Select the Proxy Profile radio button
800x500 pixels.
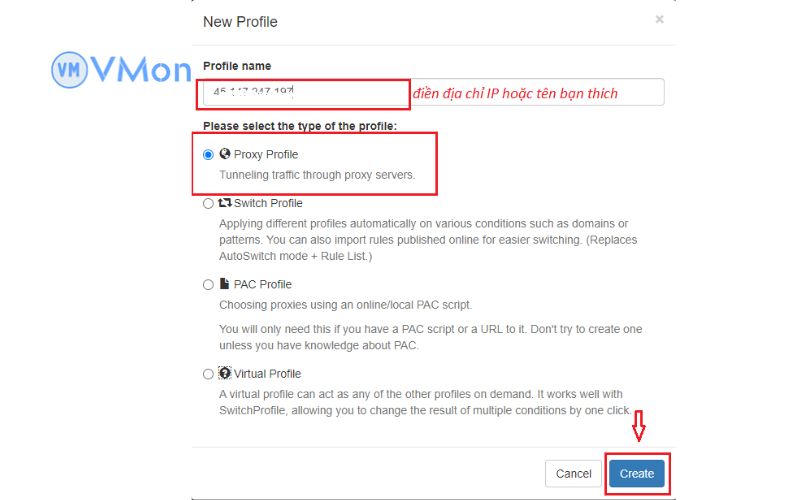point(208,155)
